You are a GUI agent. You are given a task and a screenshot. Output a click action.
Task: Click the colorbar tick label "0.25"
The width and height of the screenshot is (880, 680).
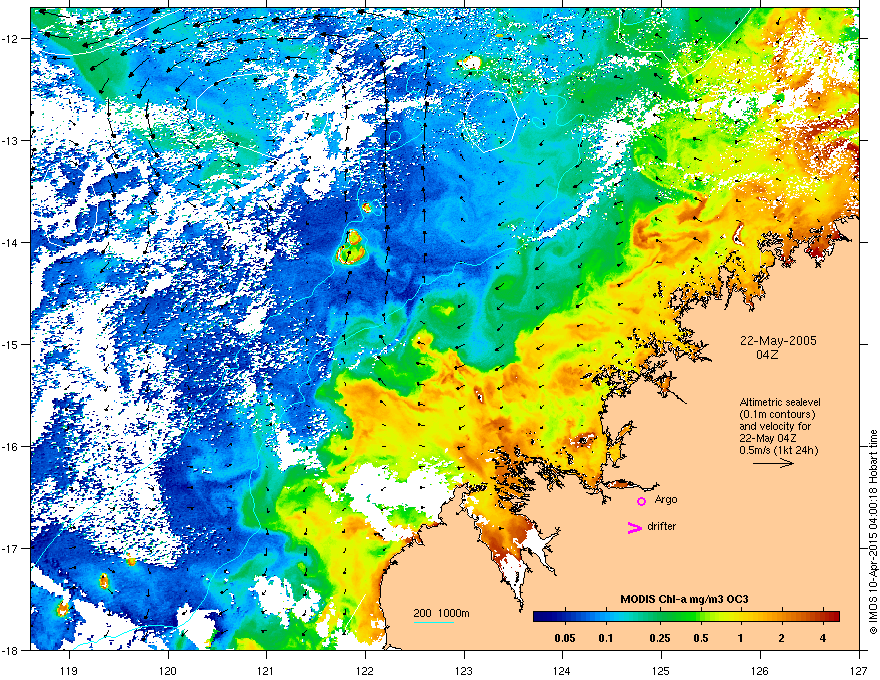click(x=659, y=638)
